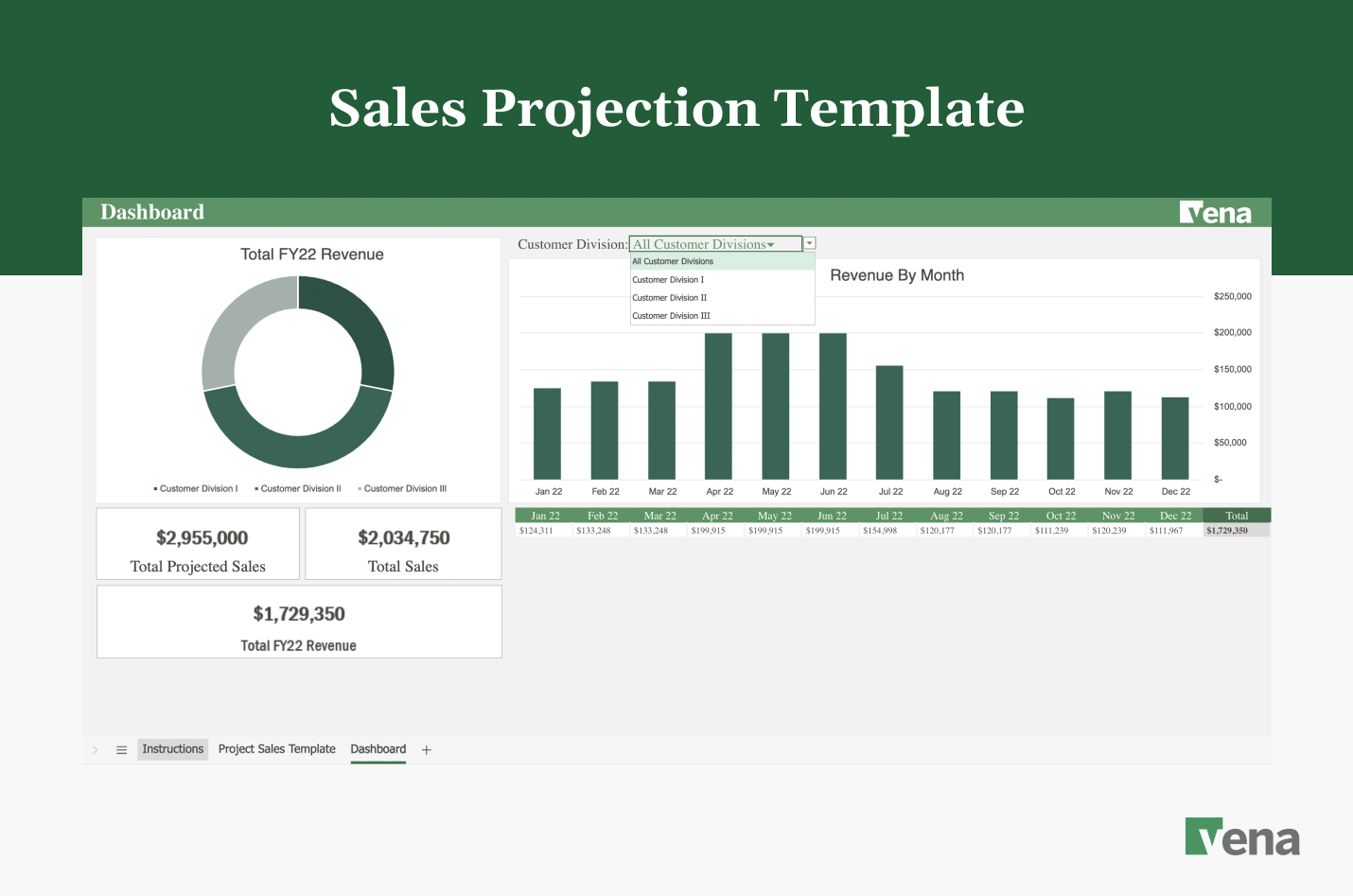
Task: Open the Project Sales Template sheet
Action: pyautogui.click(x=276, y=749)
